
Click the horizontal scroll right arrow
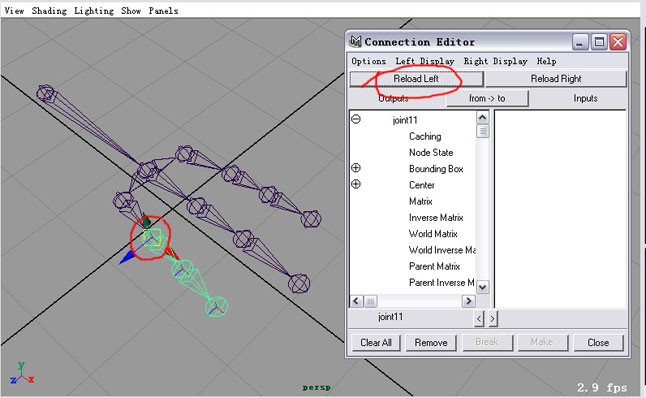tap(468, 301)
